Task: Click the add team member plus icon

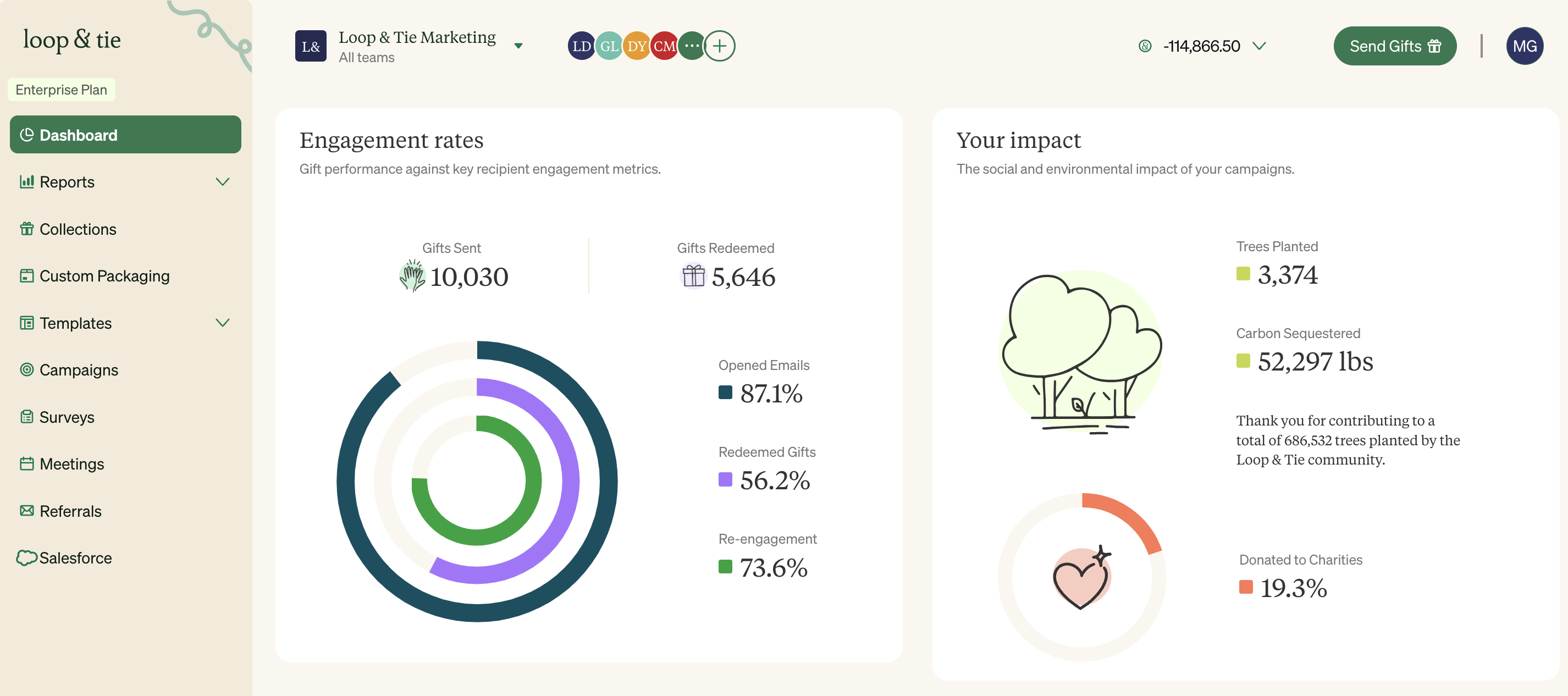Action: click(719, 46)
